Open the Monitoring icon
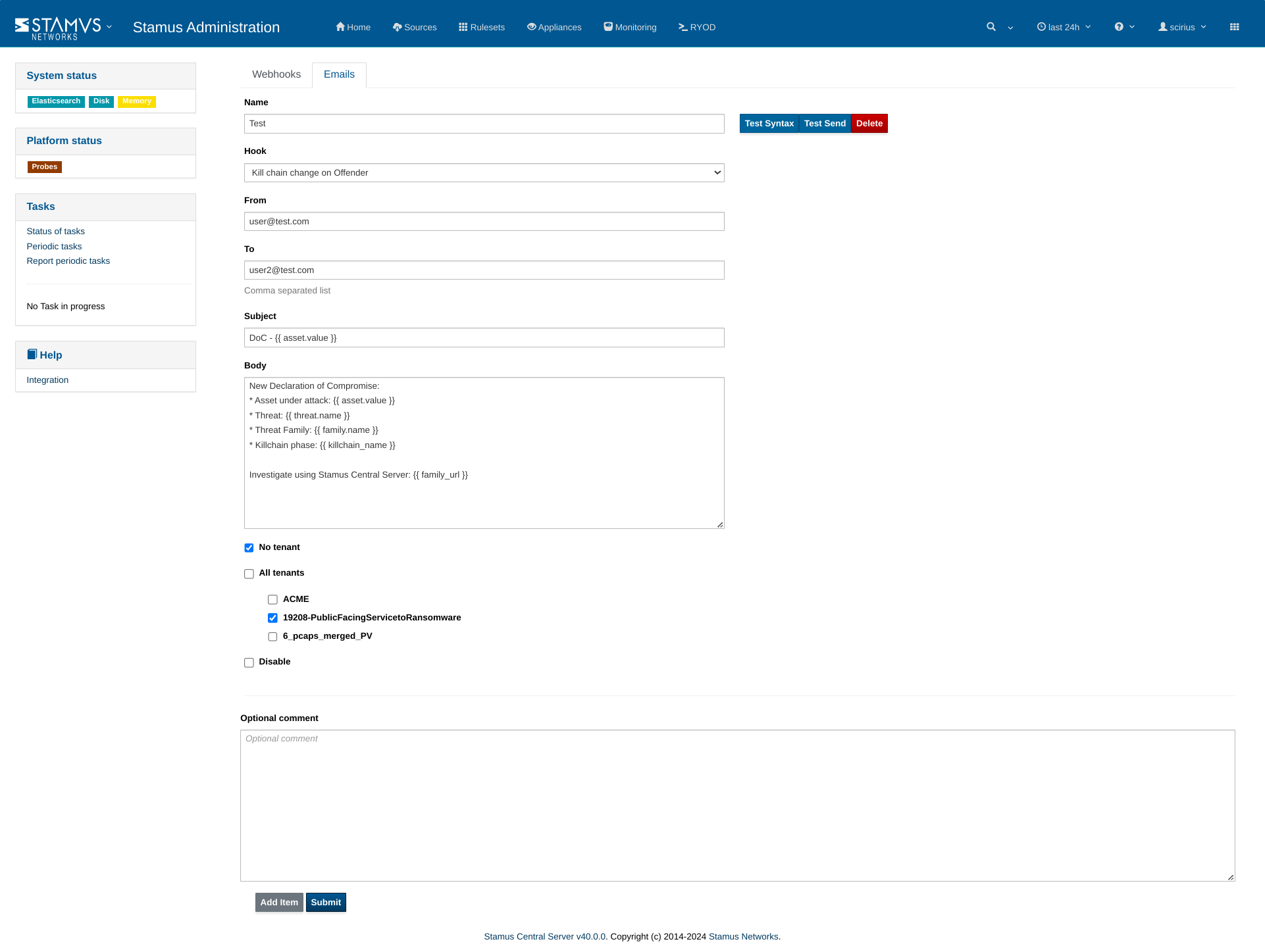Viewport: 1265px width, 952px height. [608, 27]
